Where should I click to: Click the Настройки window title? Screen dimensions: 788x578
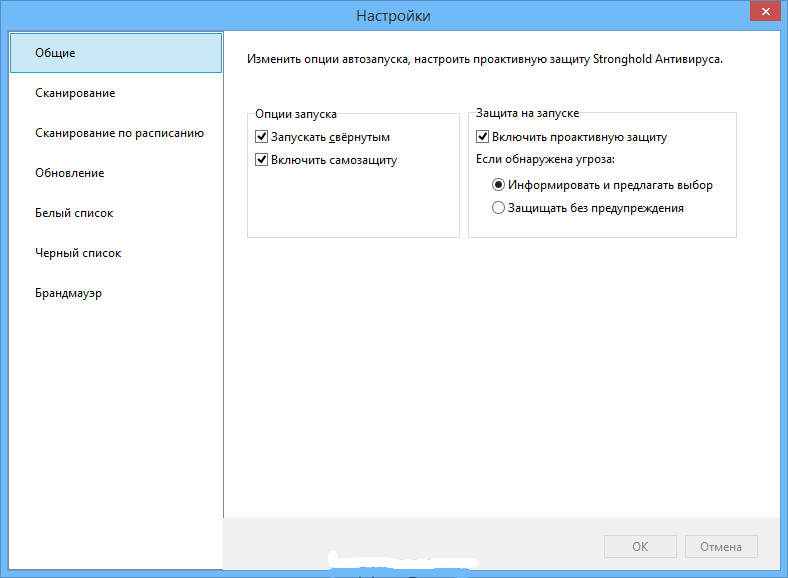pyautogui.click(x=393, y=16)
